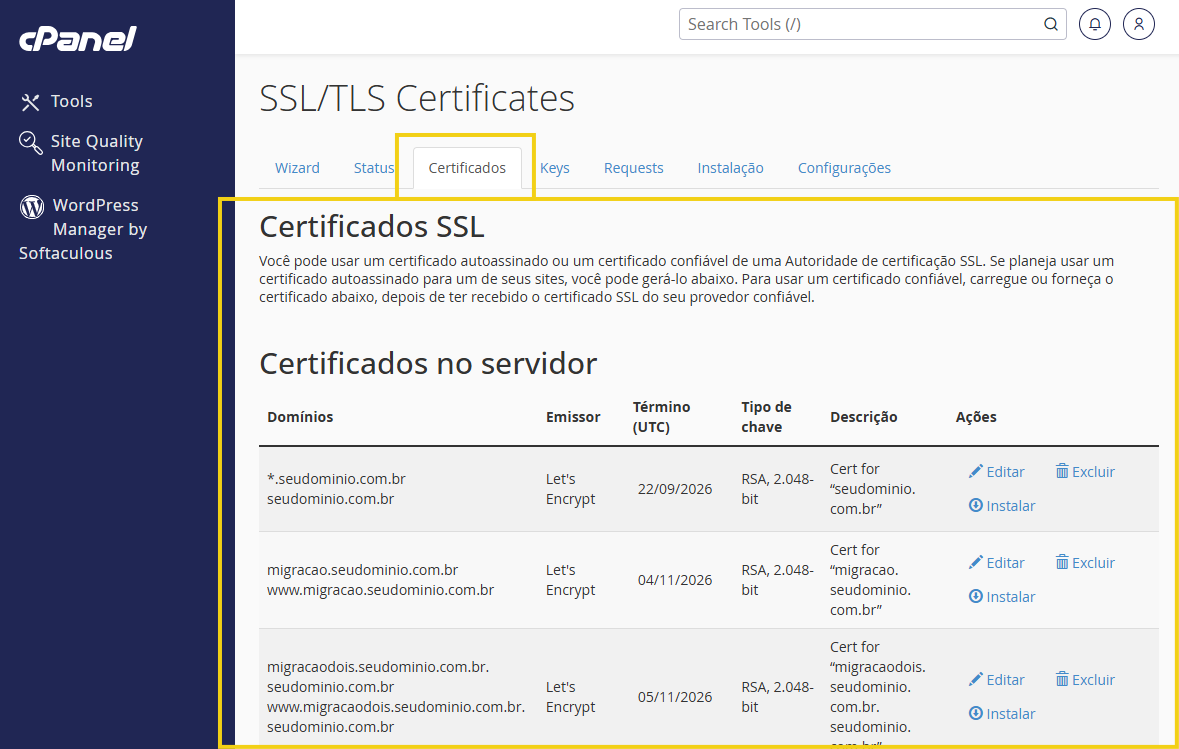Open the user account icon
The image size is (1179, 749).
pyautogui.click(x=1138, y=24)
